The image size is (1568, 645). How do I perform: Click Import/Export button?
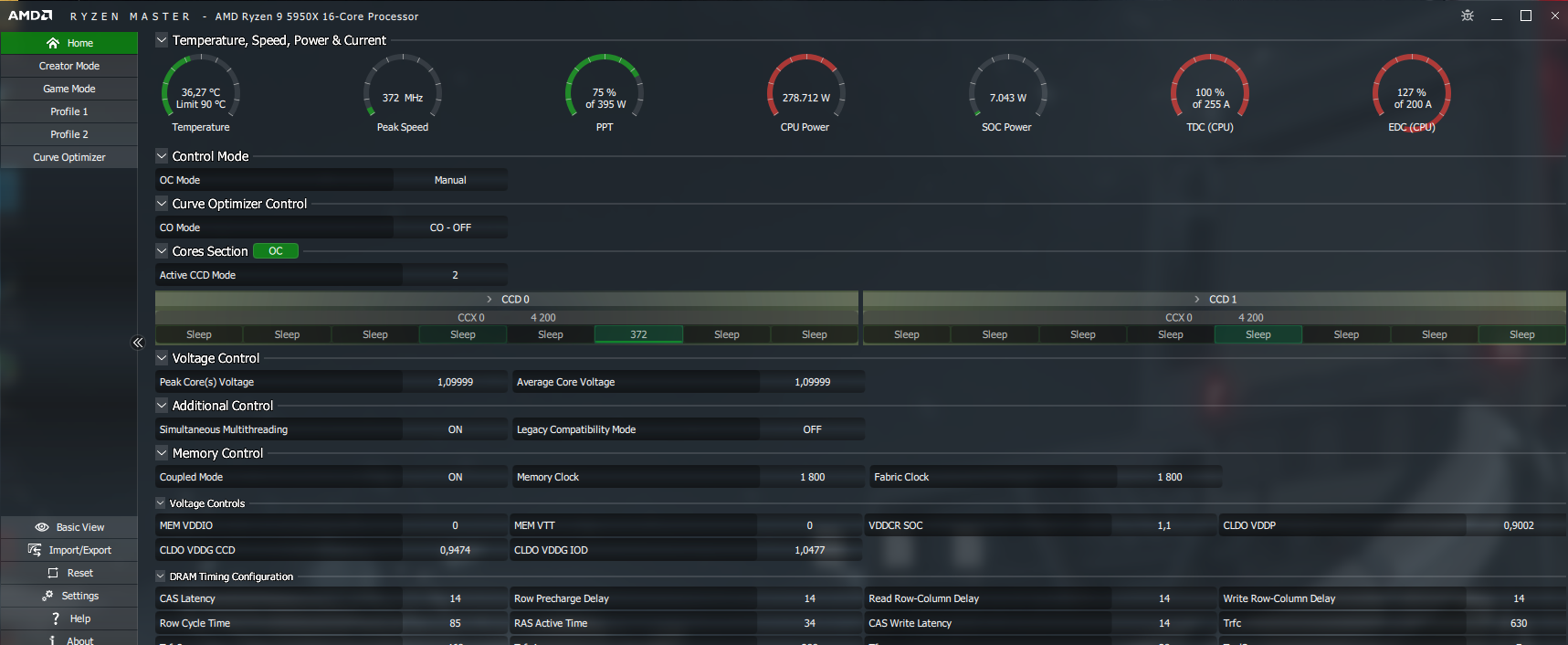click(x=69, y=550)
